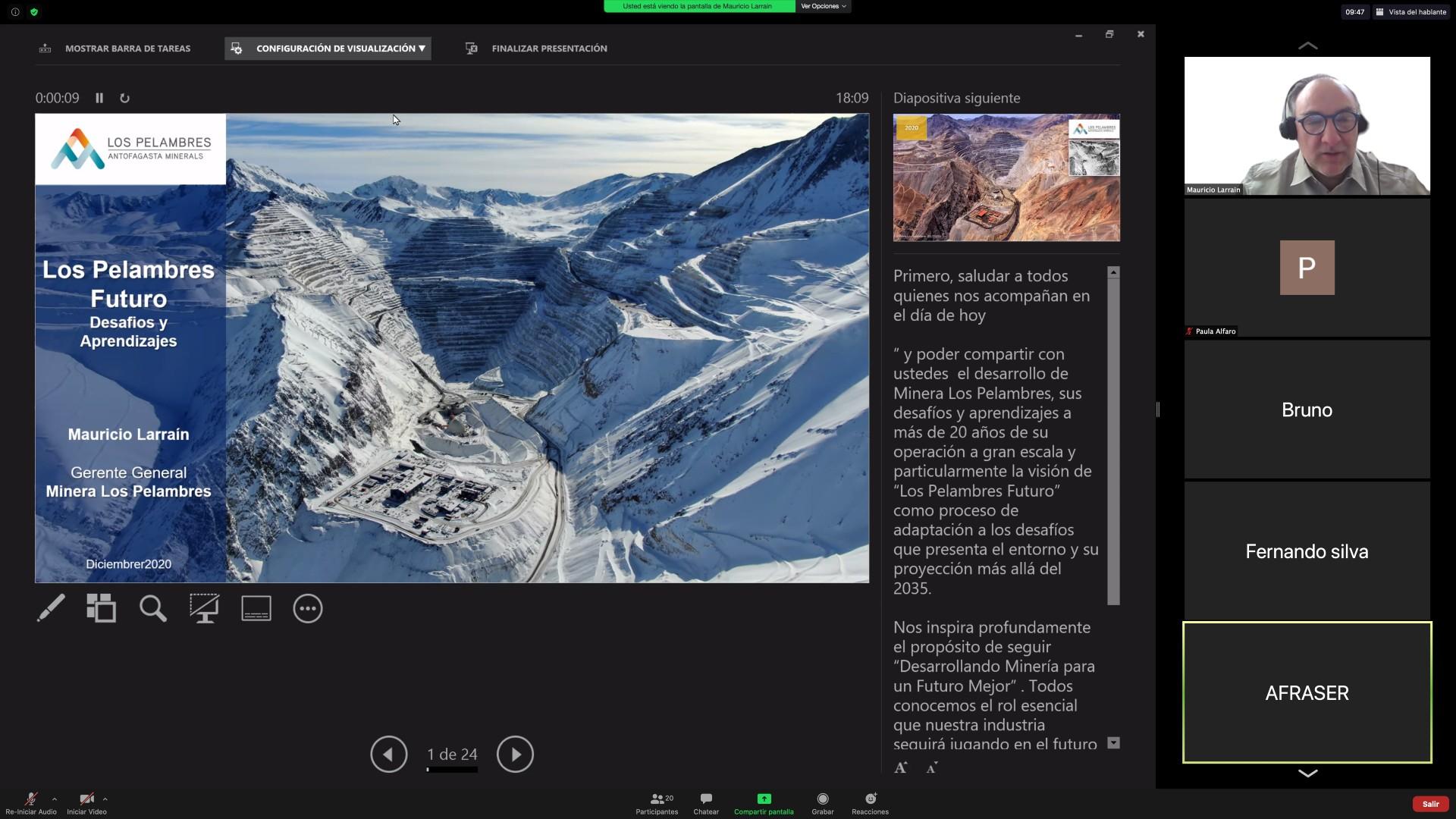
Task: Pause the presentation timer
Action: [x=99, y=98]
